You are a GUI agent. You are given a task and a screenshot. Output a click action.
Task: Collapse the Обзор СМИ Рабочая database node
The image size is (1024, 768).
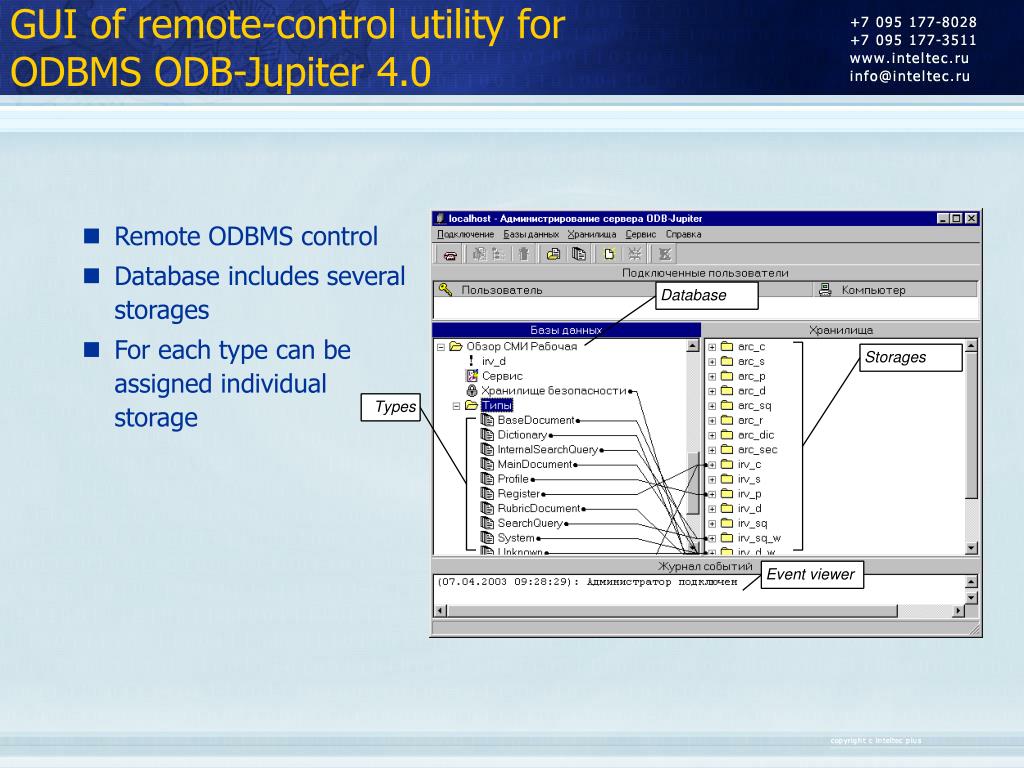click(x=441, y=347)
